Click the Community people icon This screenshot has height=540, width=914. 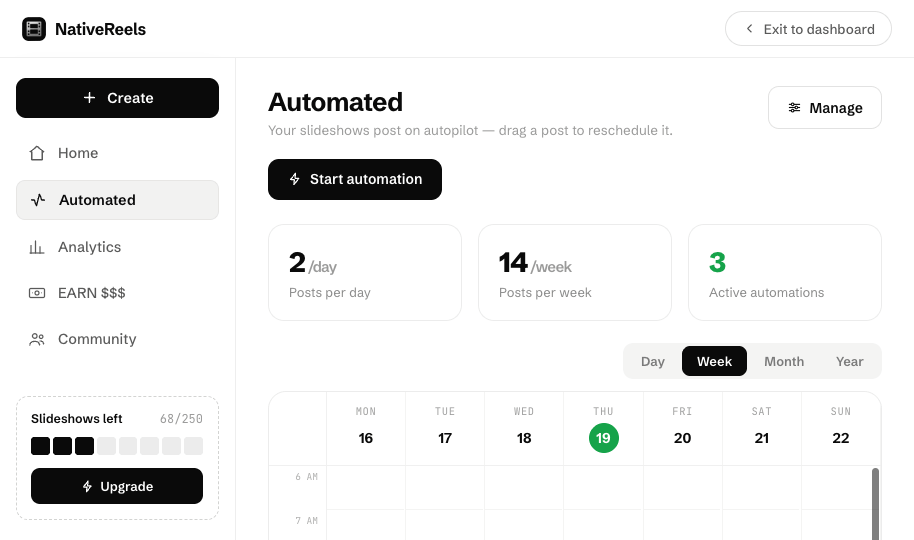(x=37, y=339)
